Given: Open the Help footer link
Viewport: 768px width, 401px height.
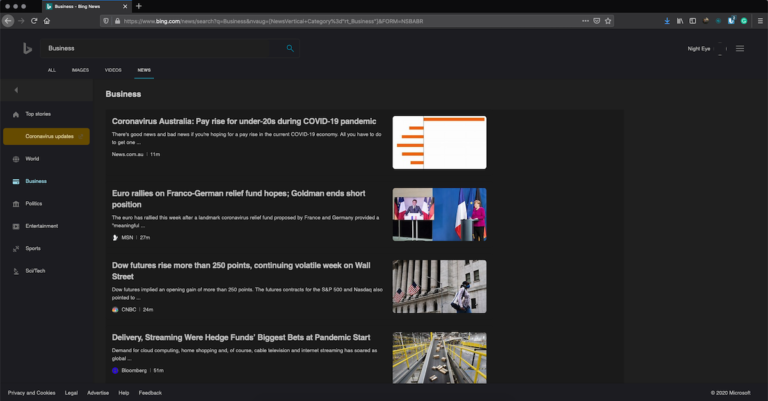Looking at the screenshot, I should tap(123, 393).
